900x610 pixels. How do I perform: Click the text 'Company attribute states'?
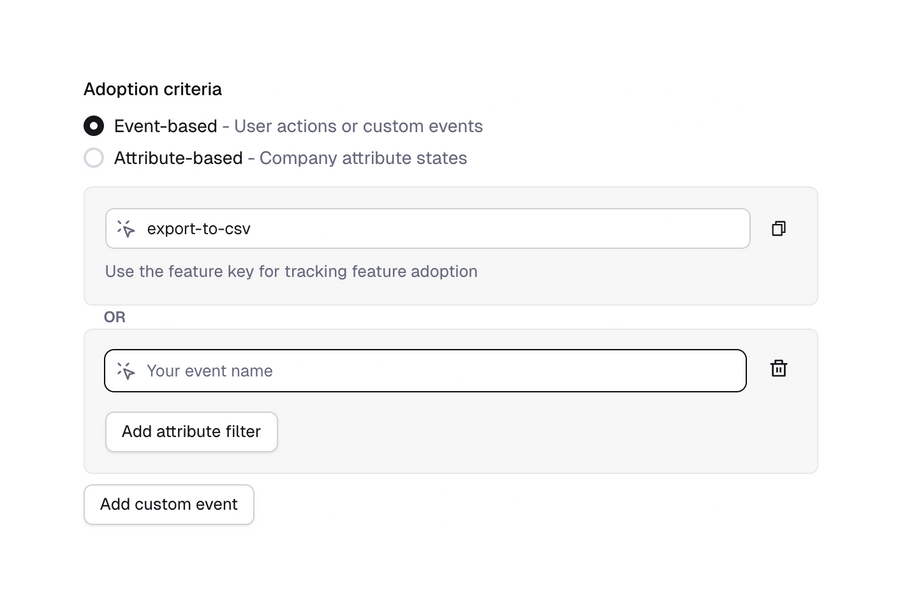click(x=361, y=158)
